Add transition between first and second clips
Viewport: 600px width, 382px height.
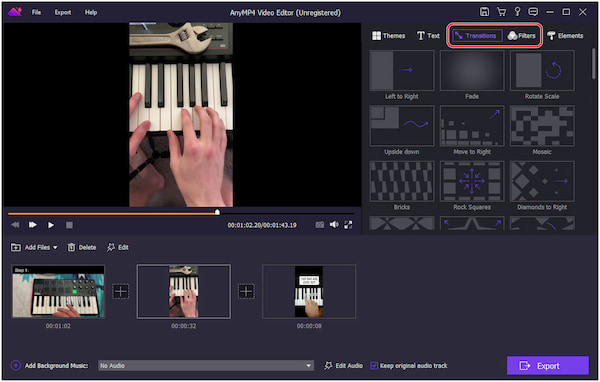[121, 292]
